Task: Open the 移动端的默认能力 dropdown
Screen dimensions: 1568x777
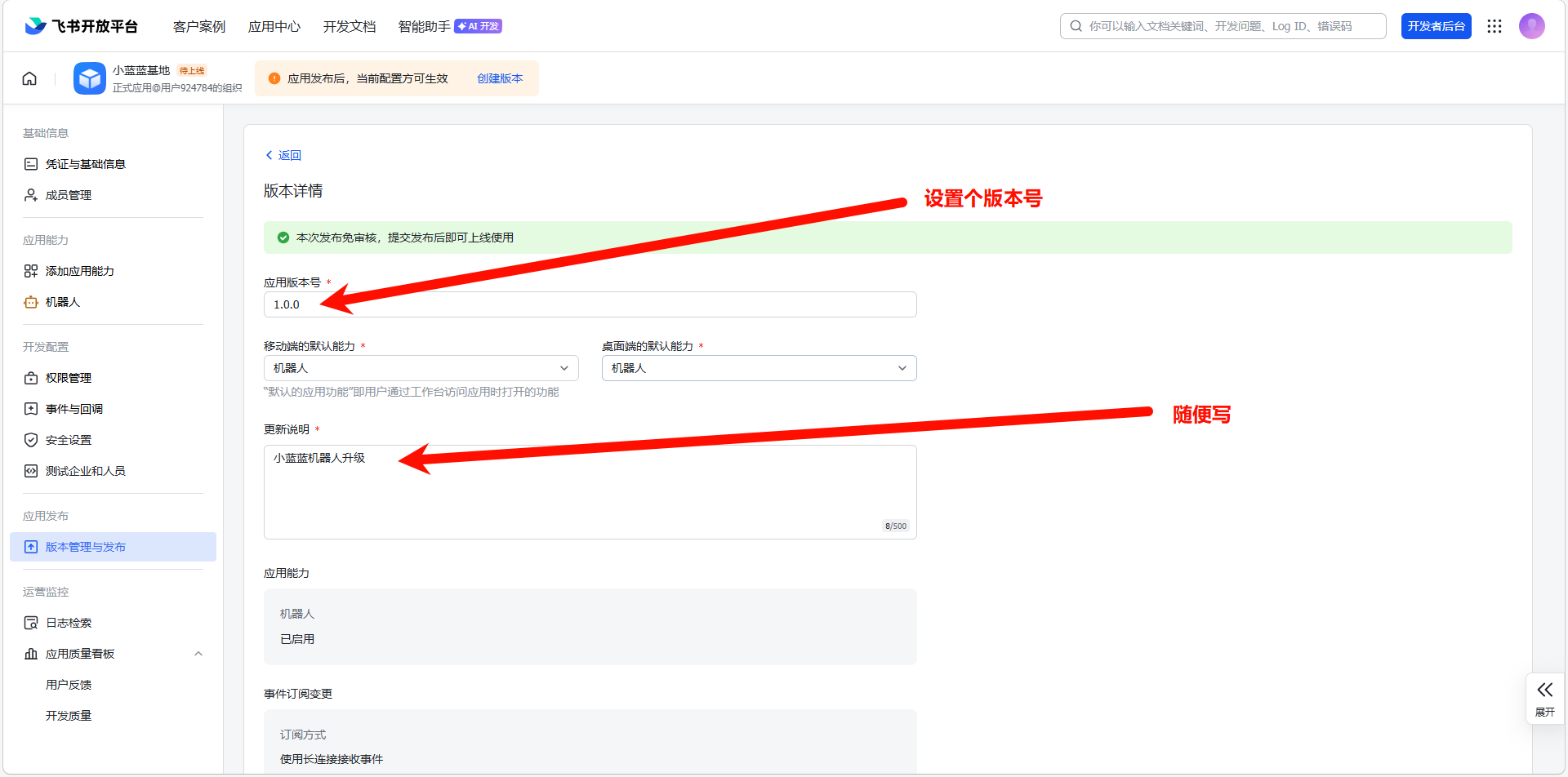Action: click(421, 368)
